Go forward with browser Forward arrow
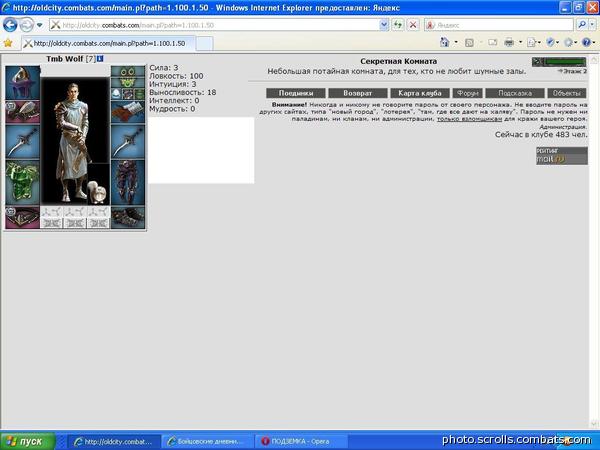The width and height of the screenshot is (600, 450). tap(26, 25)
